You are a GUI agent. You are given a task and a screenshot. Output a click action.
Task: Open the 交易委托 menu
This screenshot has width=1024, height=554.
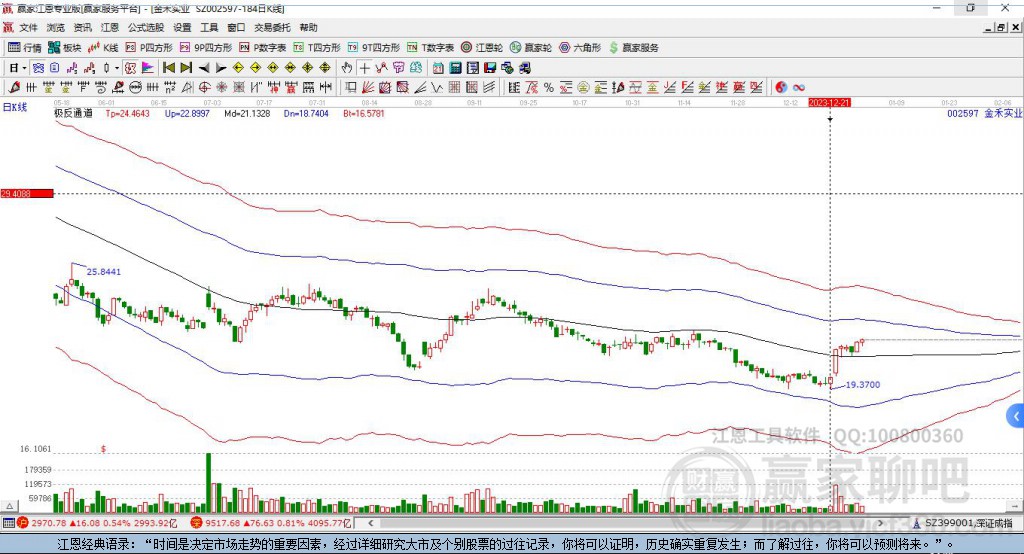pyautogui.click(x=272, y=27)
